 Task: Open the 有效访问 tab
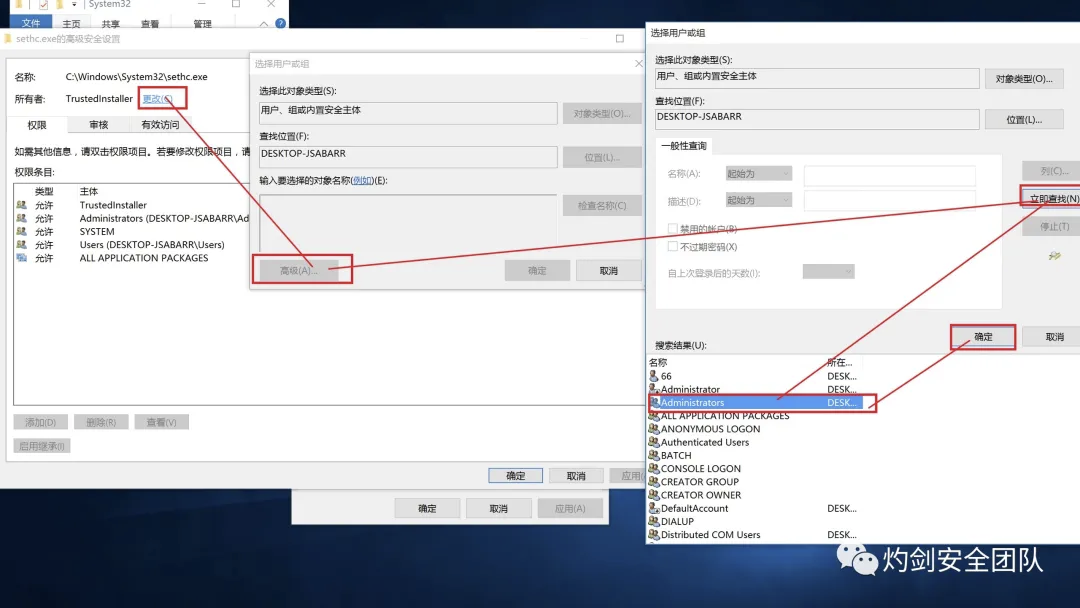pos(160,125)
